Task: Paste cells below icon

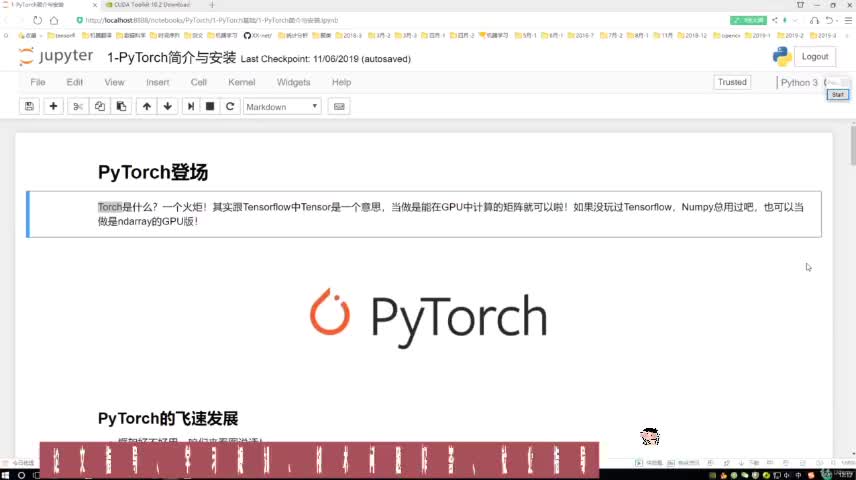Action: (121, 106)
